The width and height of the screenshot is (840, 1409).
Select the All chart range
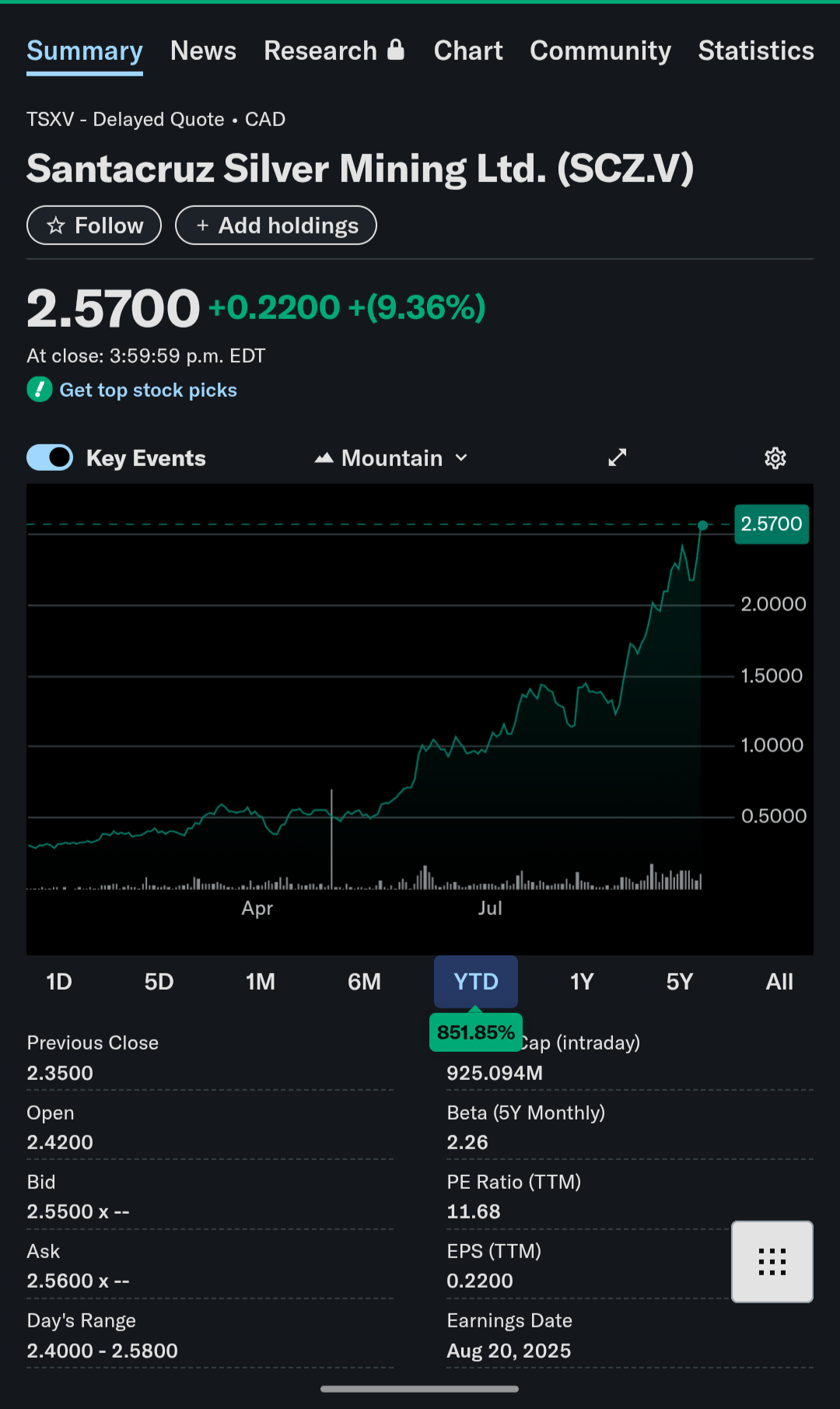(x=779, y=982)
